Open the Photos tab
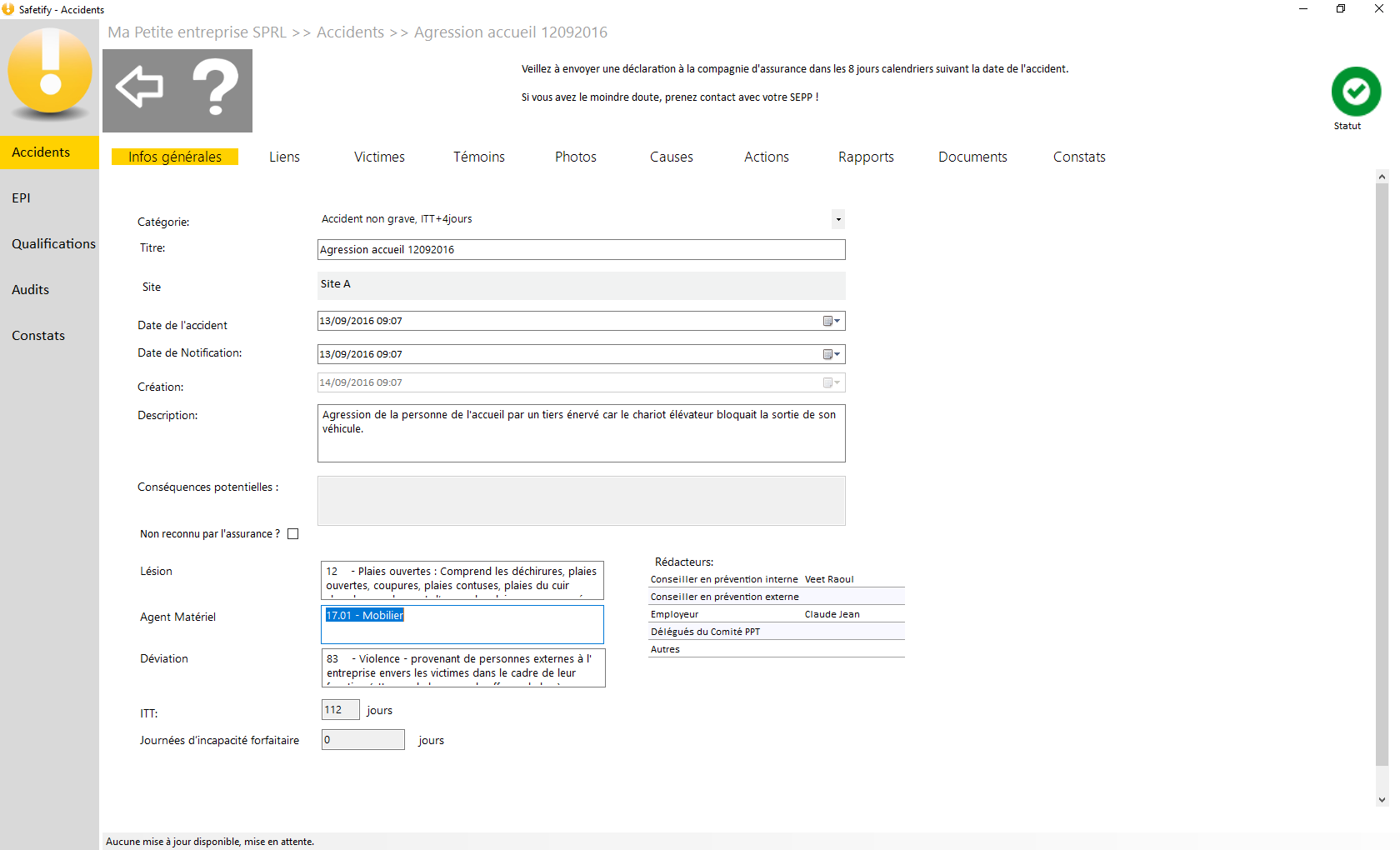1400x850 pixels. (576, 157)
